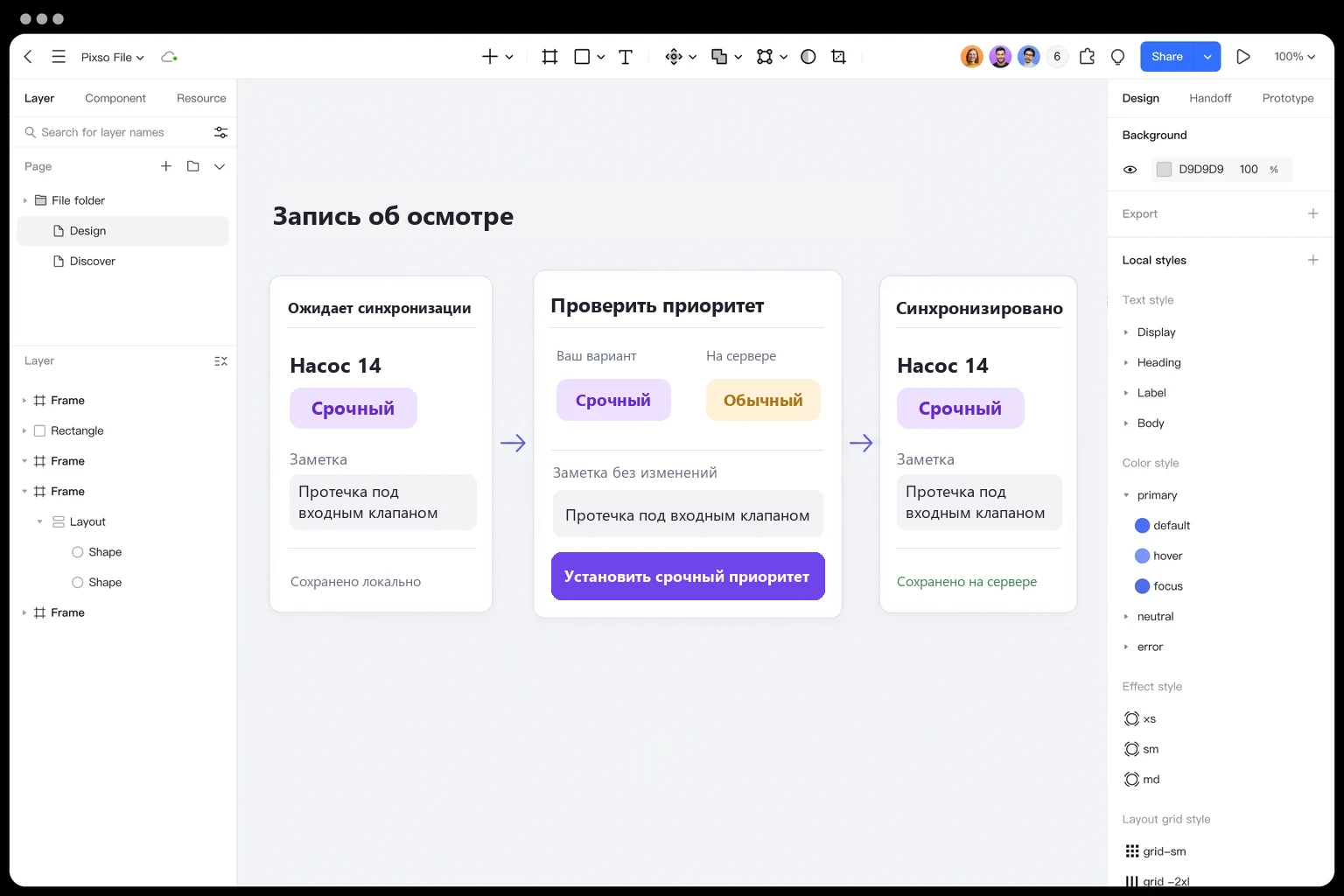Screen dimensions: 1344x896
Task: Select the Text tool
Action: tap(626, 57)
